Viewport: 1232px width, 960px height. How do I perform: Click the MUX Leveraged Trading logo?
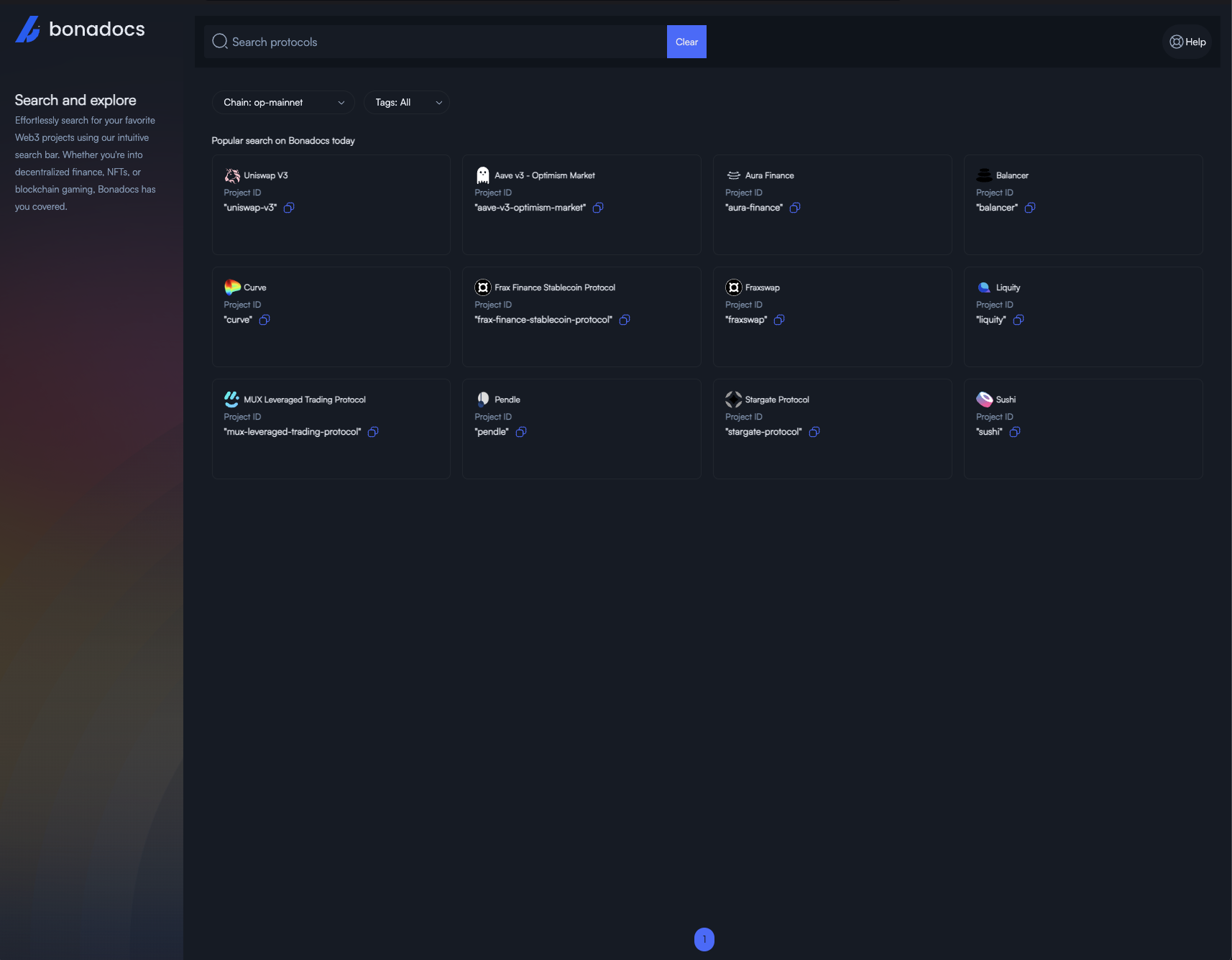[x=232, y=400]
